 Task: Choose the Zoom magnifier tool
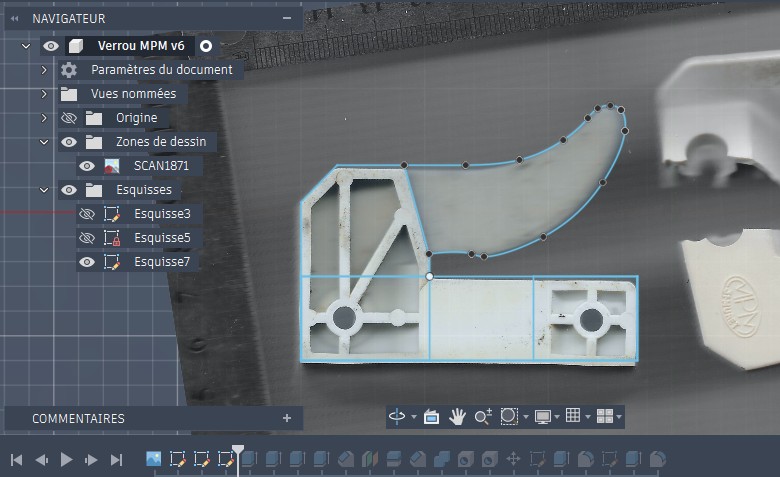tap(483, 417)
